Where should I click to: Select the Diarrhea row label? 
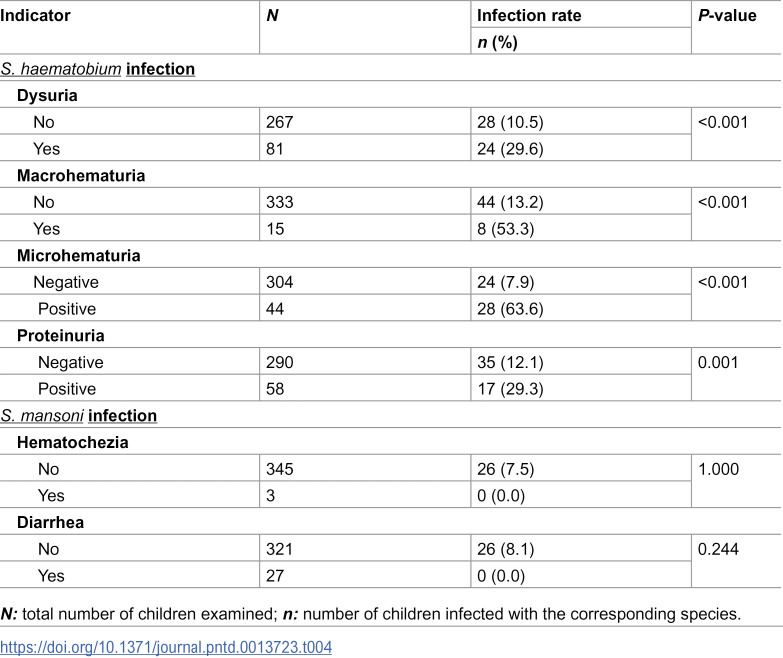[x=50, y=522]
